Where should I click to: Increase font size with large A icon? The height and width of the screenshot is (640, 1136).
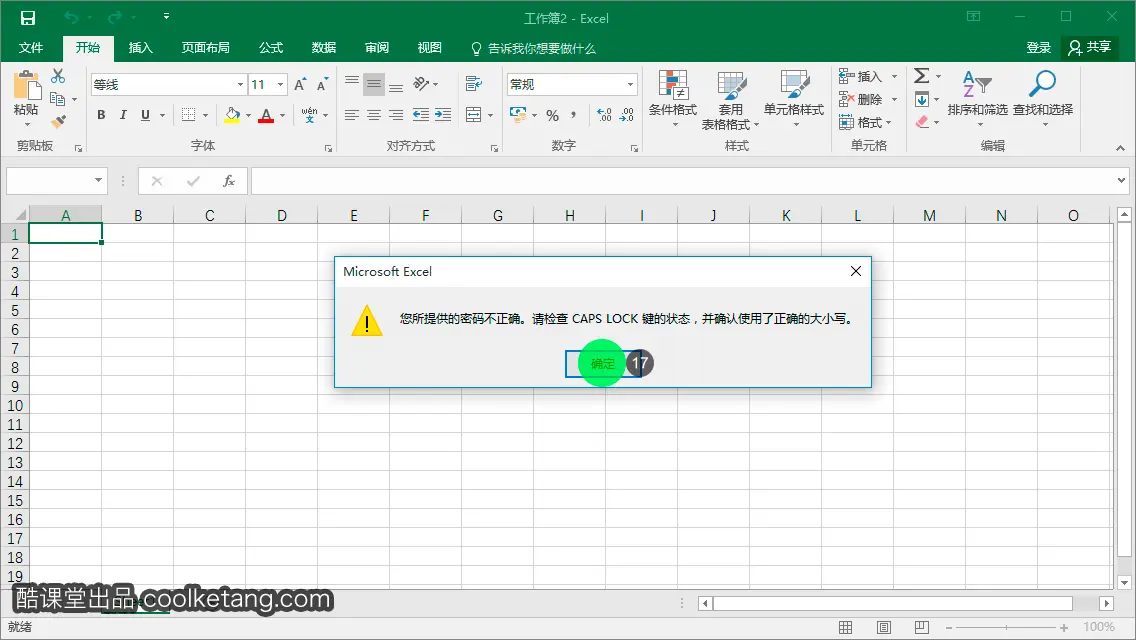click(300, 85)
